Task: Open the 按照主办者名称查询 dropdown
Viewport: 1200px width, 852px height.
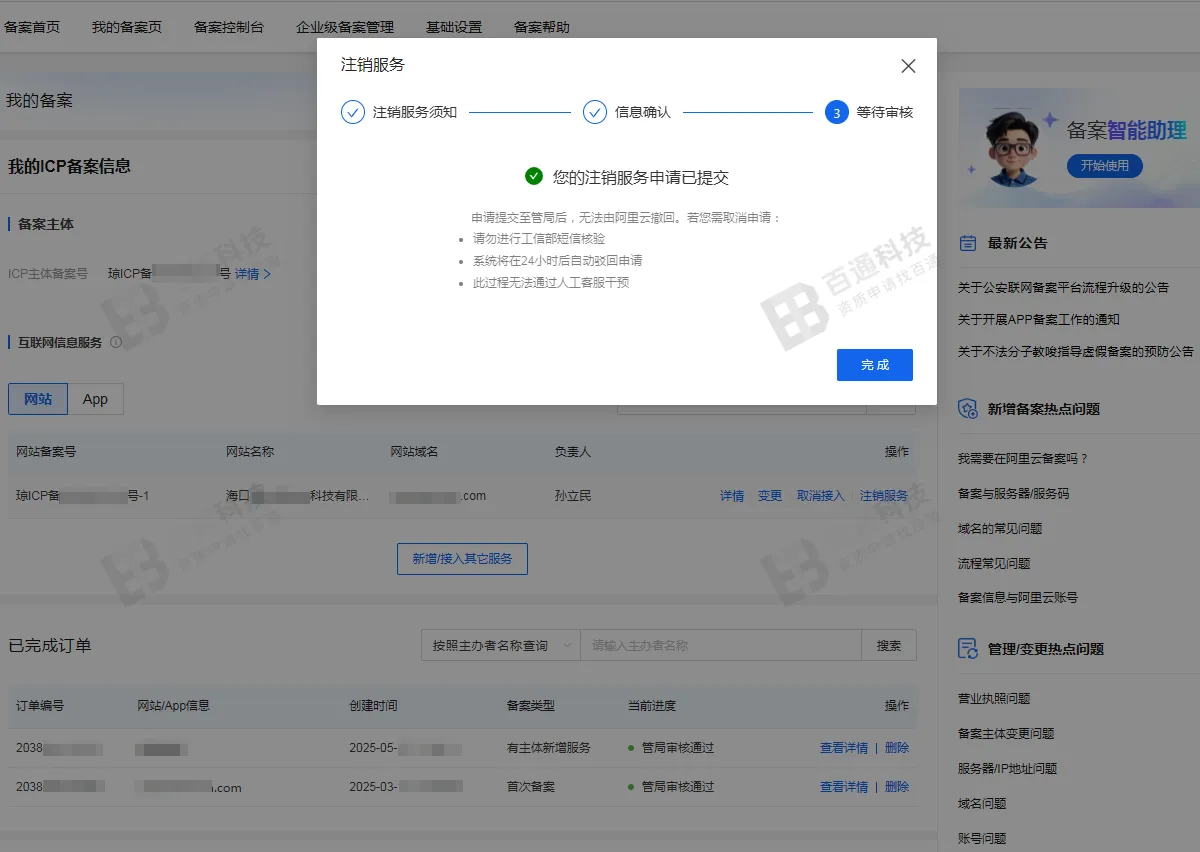Action: tap(500, 645)
